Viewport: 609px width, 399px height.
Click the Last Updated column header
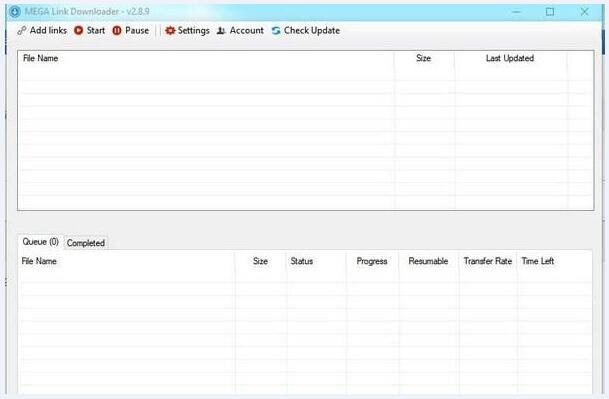(x=510, y=58)
